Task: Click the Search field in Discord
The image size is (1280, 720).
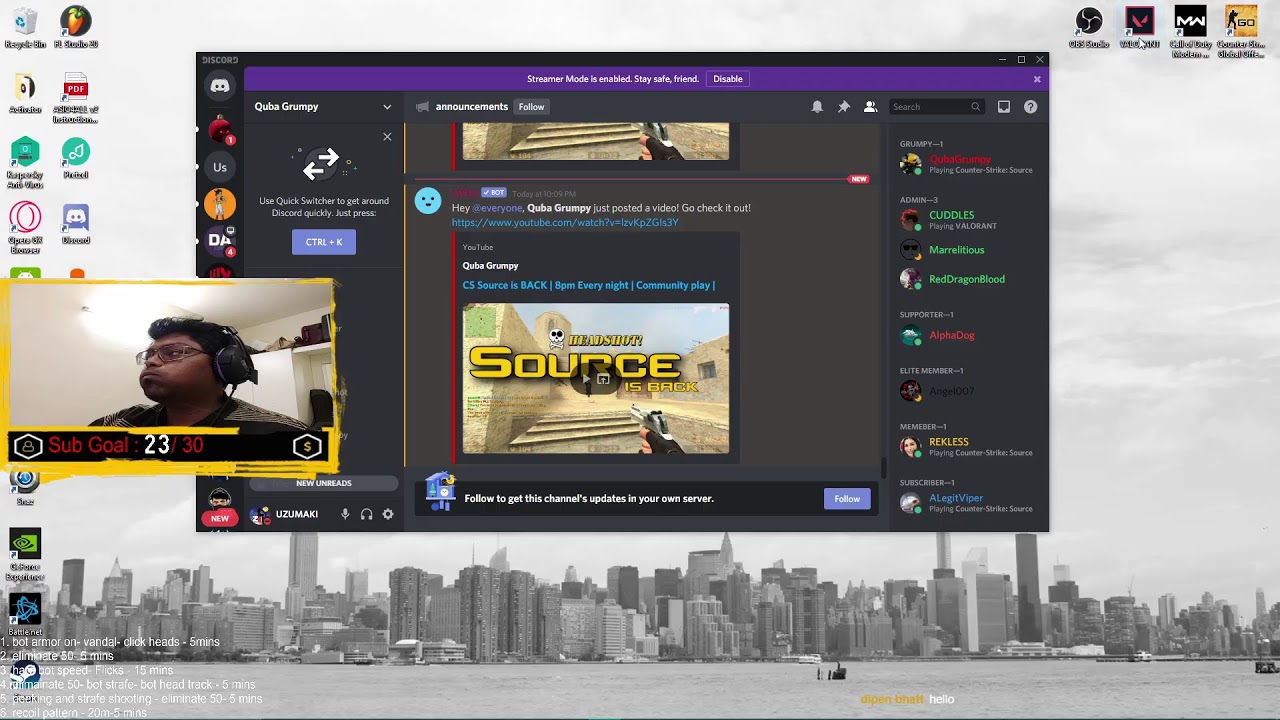Action: click(x=936, y=107)
